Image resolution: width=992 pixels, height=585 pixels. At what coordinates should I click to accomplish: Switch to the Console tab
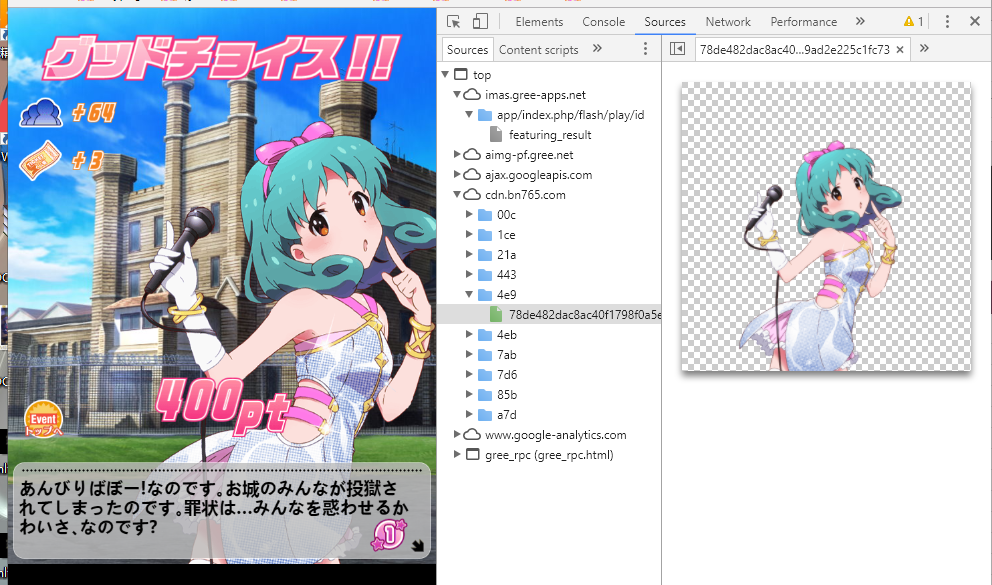(x=604, y=22)
